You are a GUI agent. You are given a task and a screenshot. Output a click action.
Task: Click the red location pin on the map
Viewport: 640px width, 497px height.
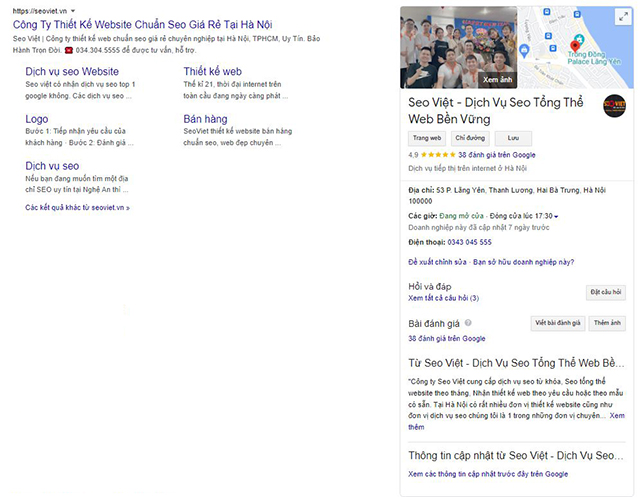(x=575, y=46)
